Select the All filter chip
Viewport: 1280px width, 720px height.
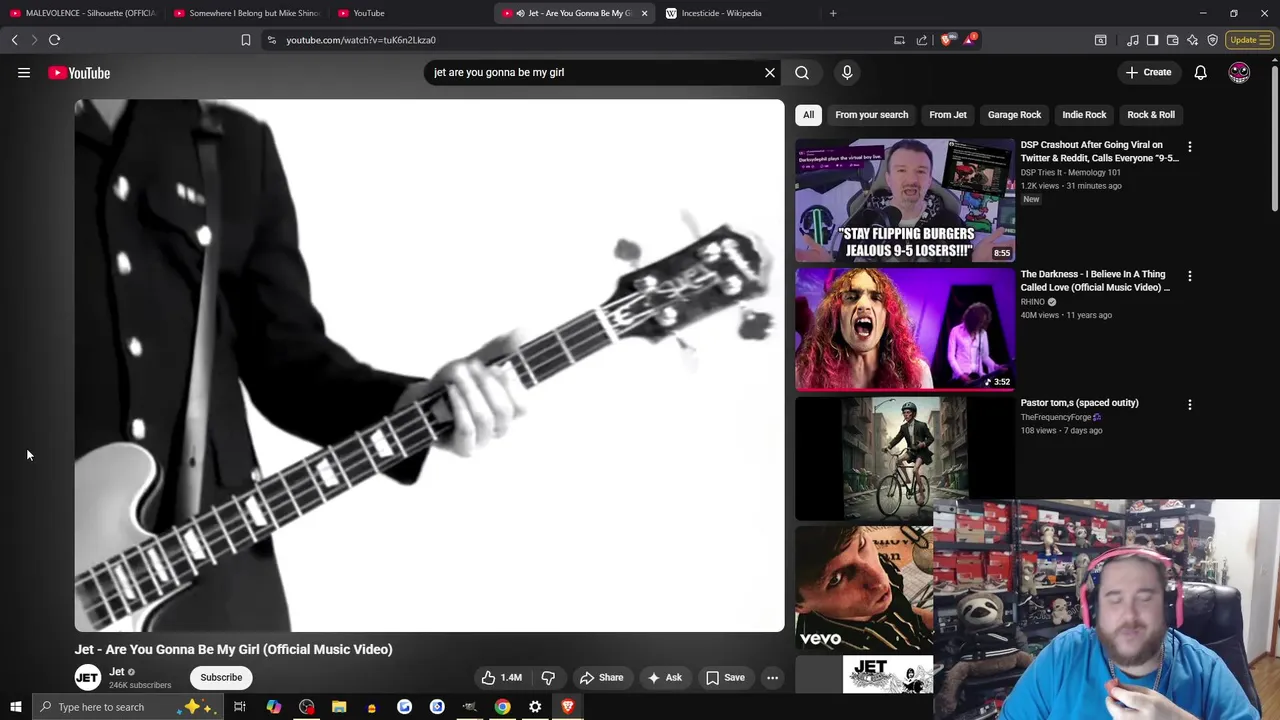[x=808, y=114]
